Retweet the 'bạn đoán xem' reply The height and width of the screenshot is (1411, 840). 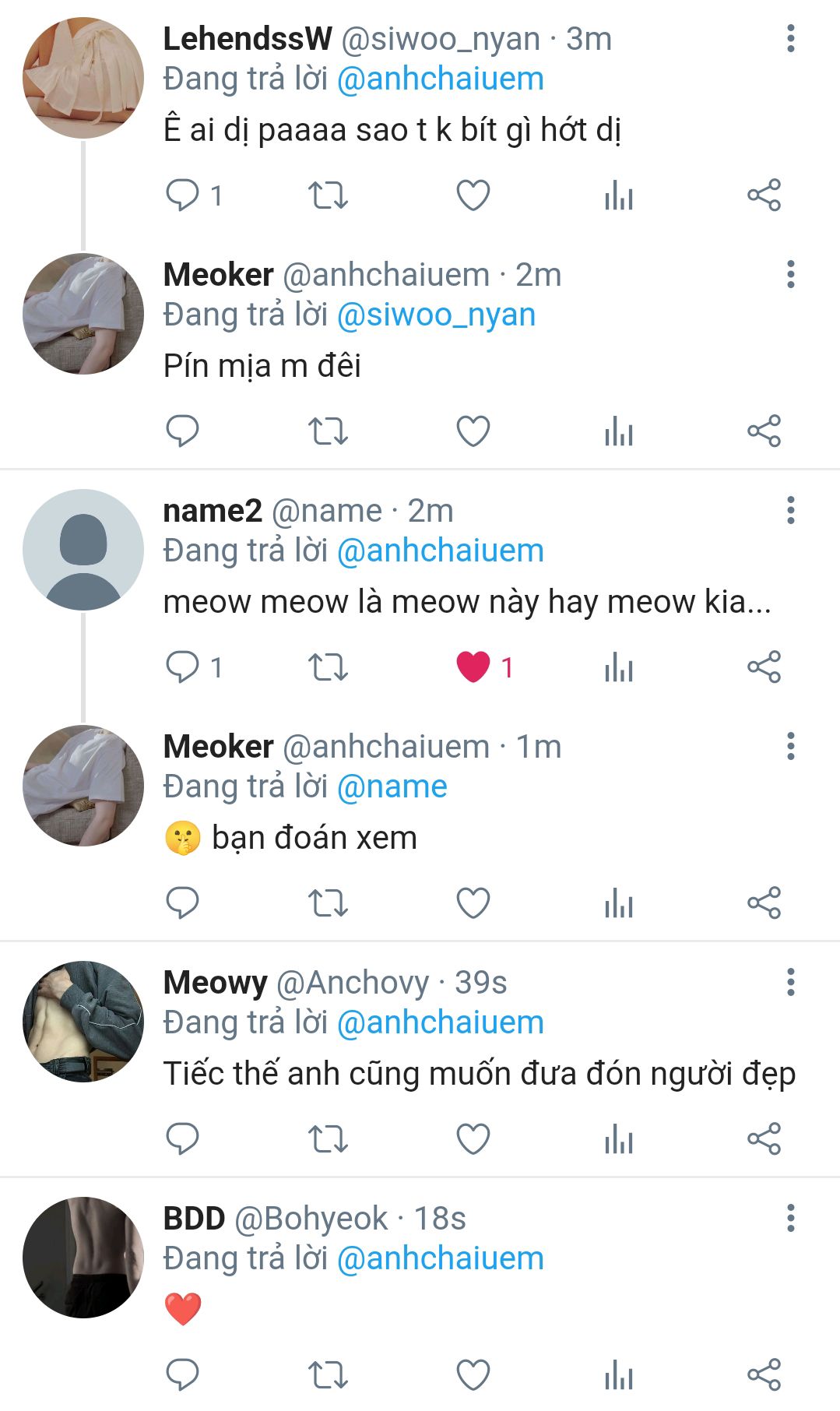(x=328, y=903)
